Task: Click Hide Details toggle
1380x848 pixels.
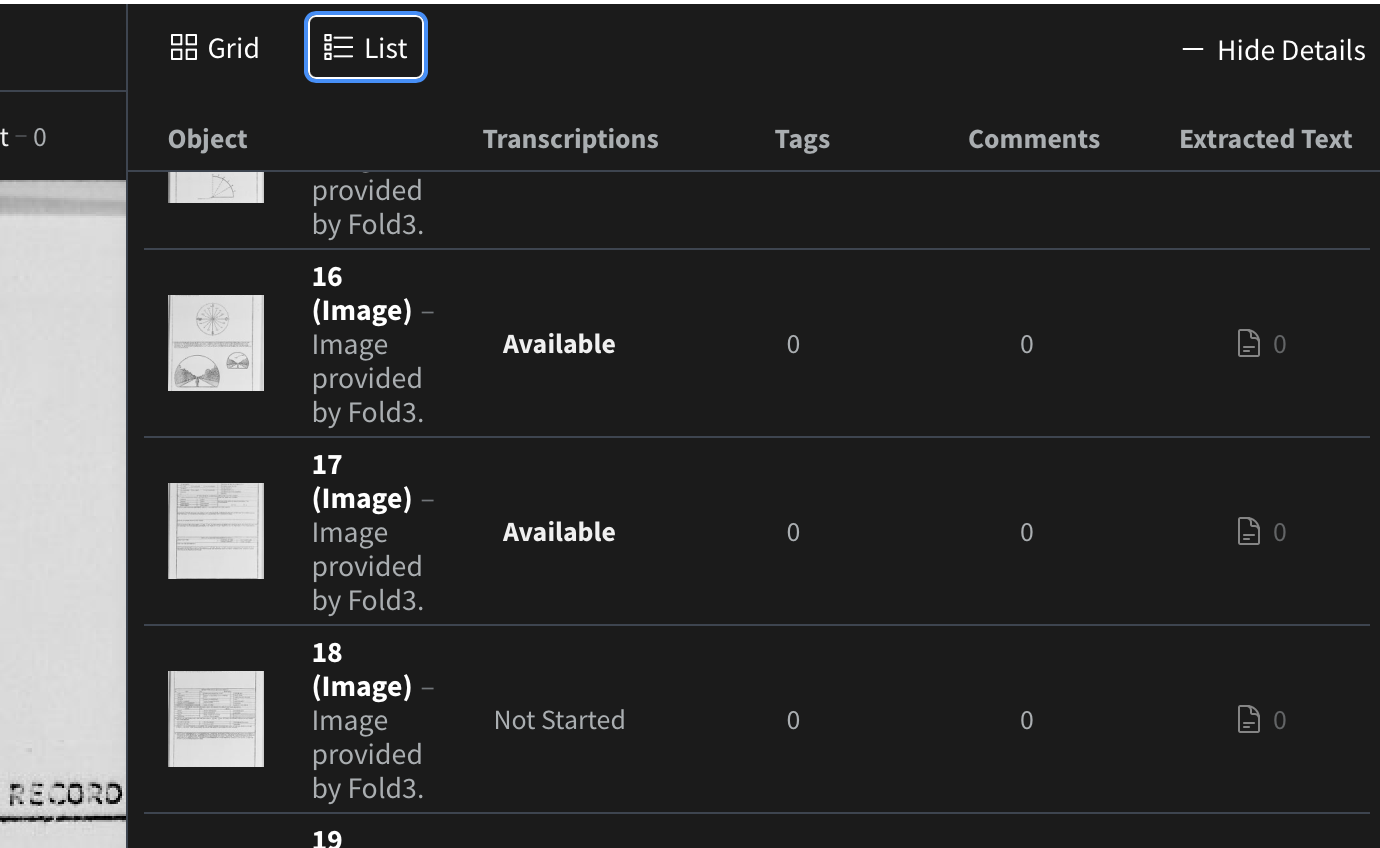Action: (1273, 50)
